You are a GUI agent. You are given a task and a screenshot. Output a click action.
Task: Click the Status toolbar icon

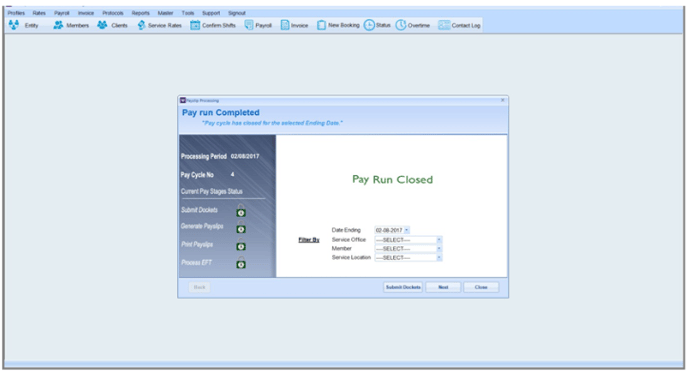[x=369, y=25]
